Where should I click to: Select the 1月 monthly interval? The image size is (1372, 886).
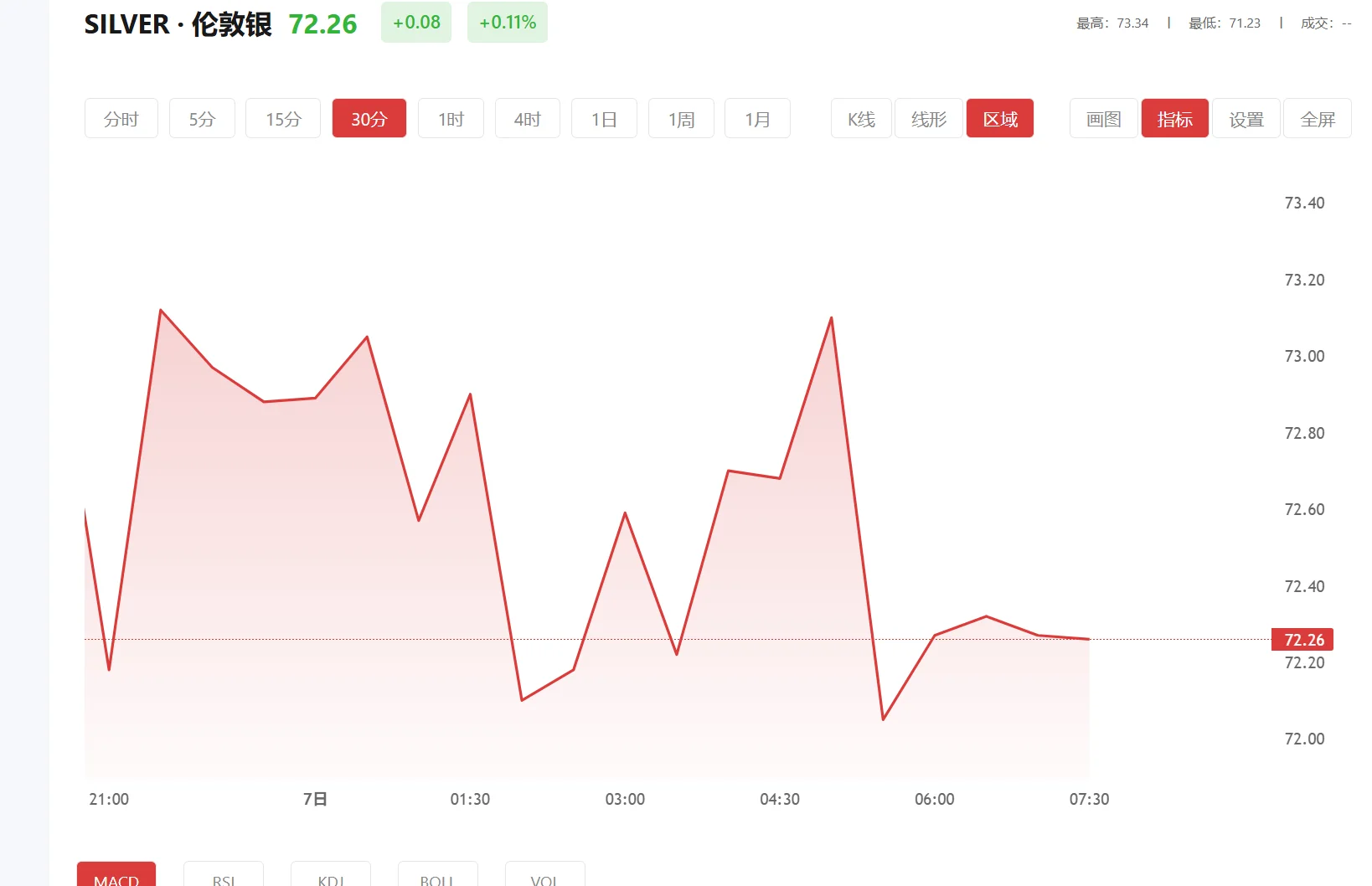(x=757, y=118)
